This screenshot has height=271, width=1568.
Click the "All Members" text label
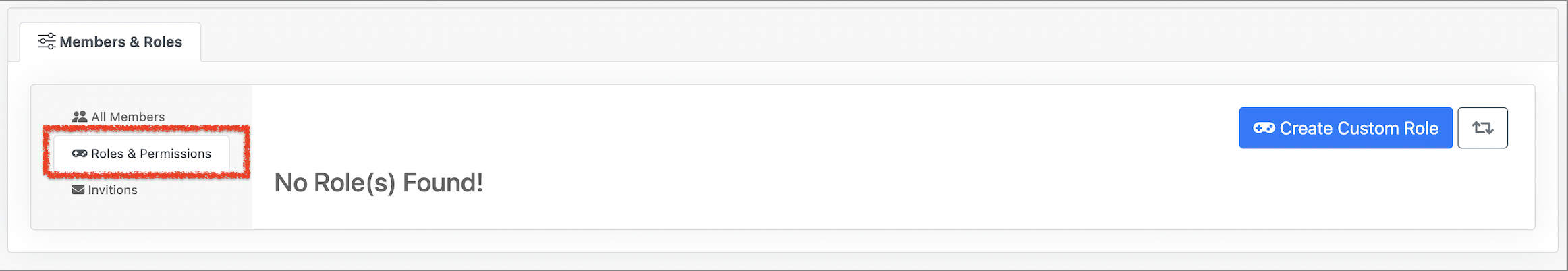(x=128, y=117)
